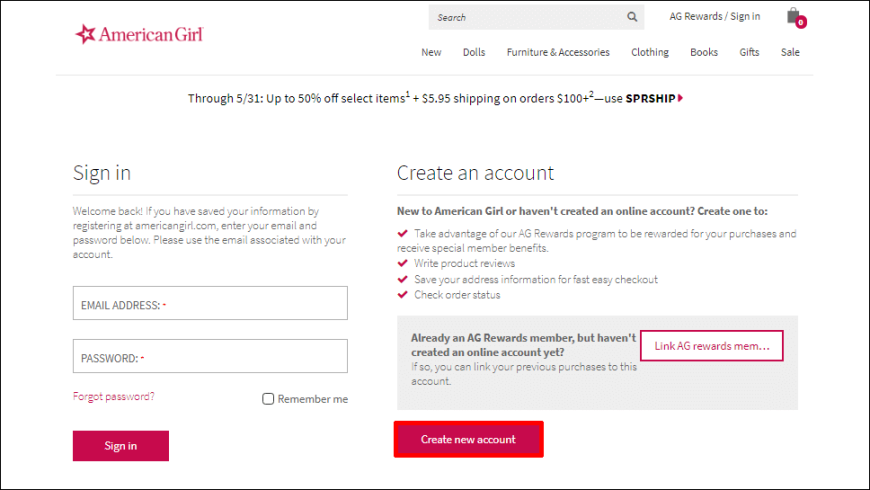
Task: Toggle the Remember me checkbox
Action: coord(268,399)
